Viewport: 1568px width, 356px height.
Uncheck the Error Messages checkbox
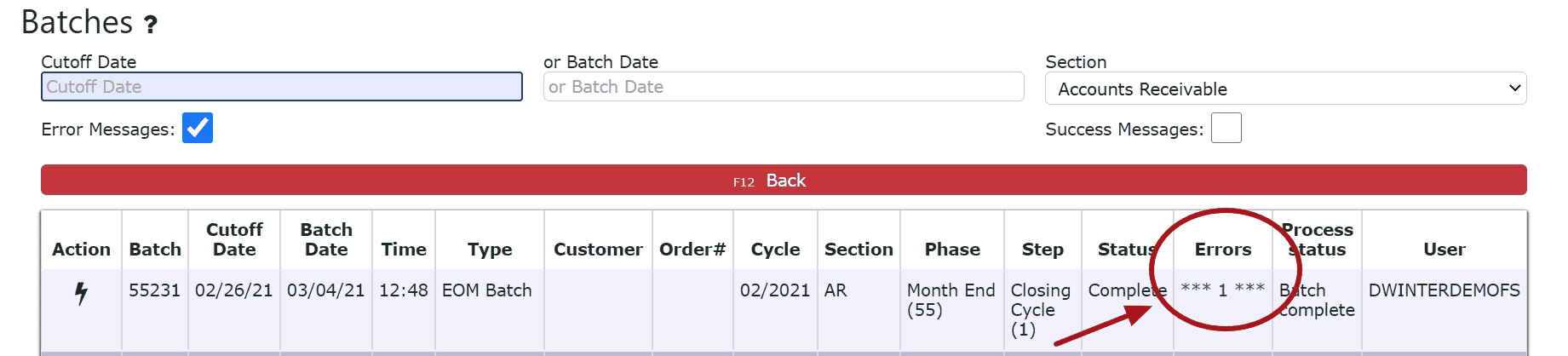pos(198,128)
